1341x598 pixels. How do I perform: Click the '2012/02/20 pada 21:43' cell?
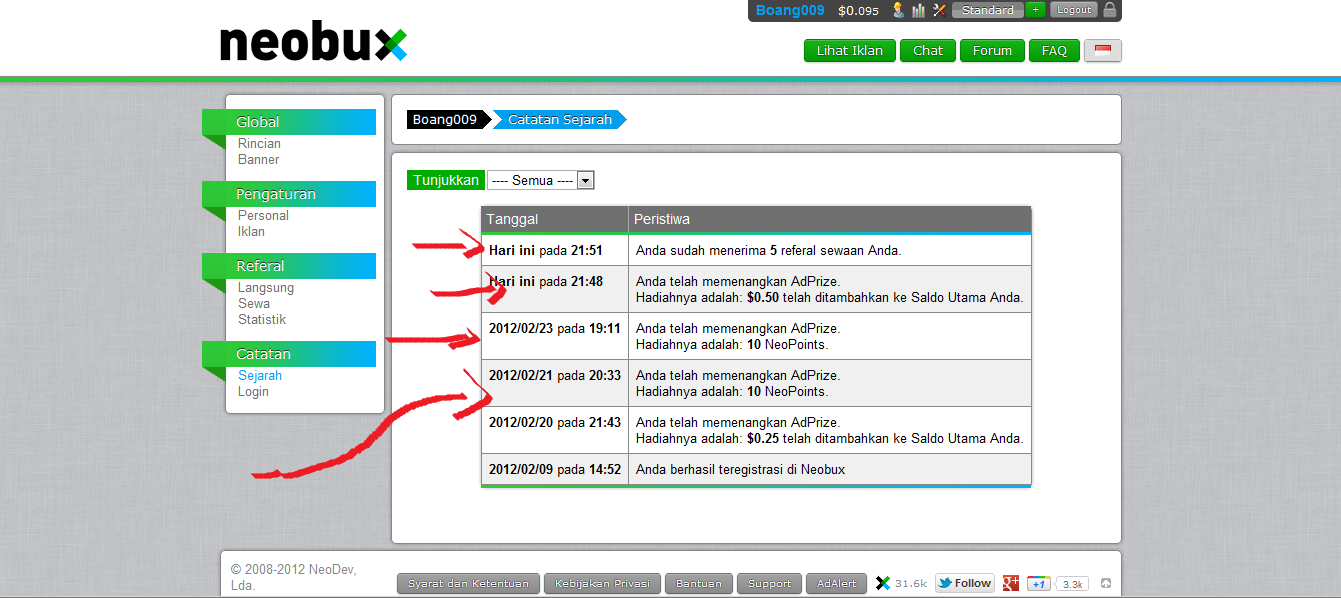click(x=555, y=430)
